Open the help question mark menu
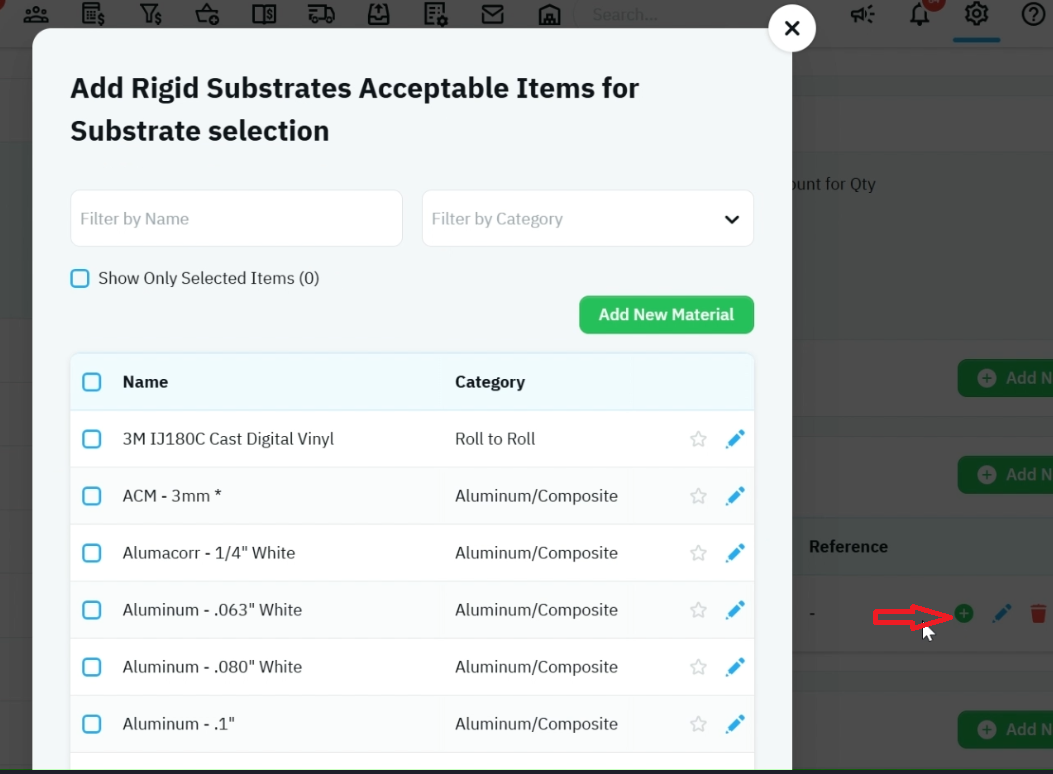The width and height of the screenshot is (1053, 774). tap(1033, 14)
